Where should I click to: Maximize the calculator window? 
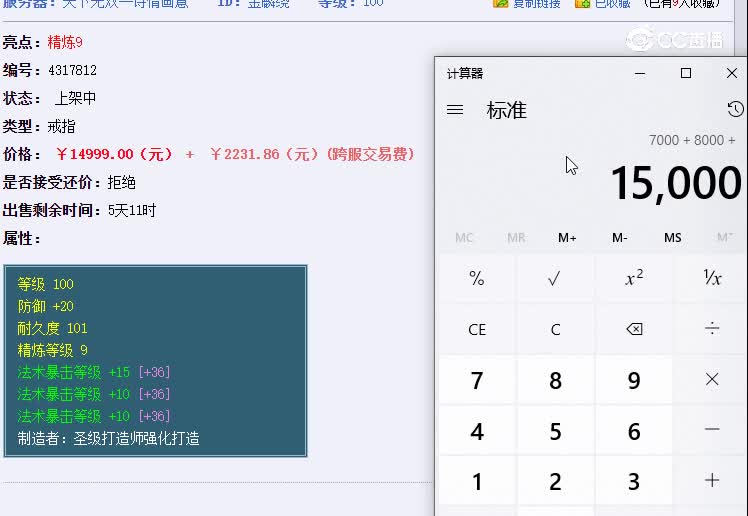(x=686, y=73)
